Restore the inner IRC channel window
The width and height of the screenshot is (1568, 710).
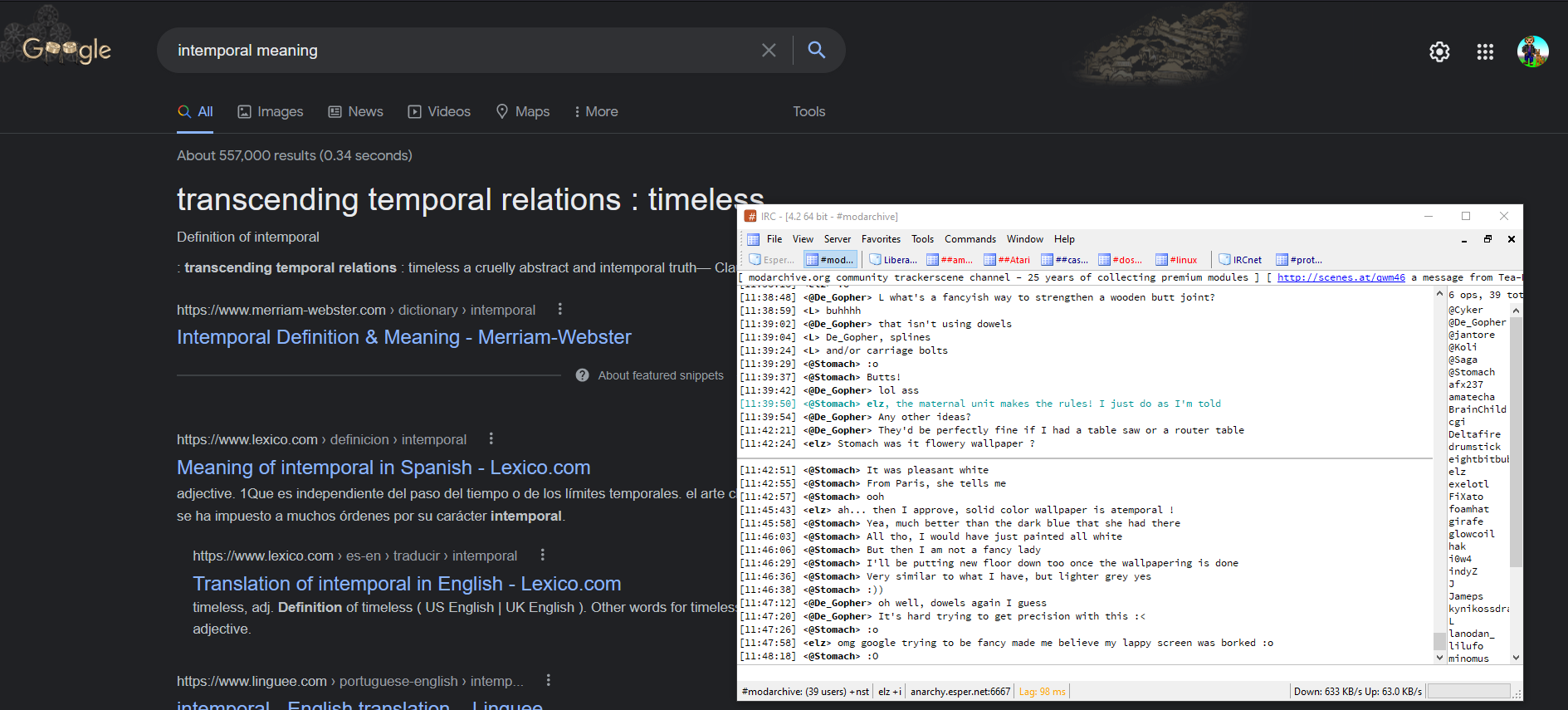tap(1487, 239)
